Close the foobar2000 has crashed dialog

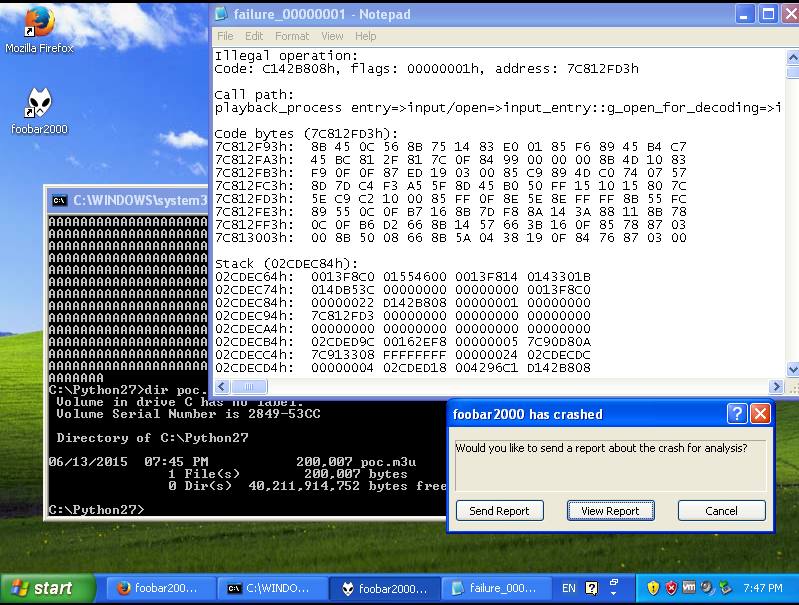coord(760,413)
